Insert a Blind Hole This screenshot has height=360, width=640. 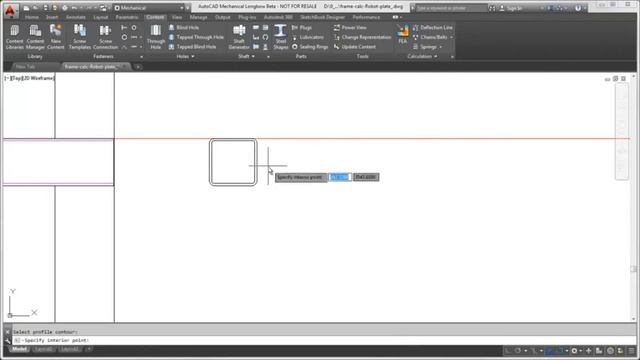(x=184, y=27)
